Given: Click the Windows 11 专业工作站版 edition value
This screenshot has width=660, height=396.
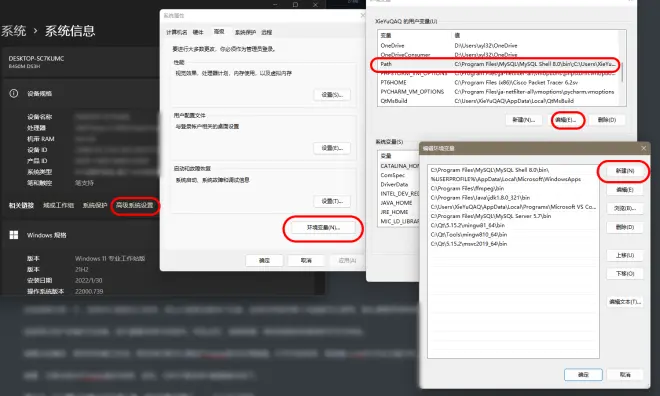Looking at the screenshot, I should point(110,258).
